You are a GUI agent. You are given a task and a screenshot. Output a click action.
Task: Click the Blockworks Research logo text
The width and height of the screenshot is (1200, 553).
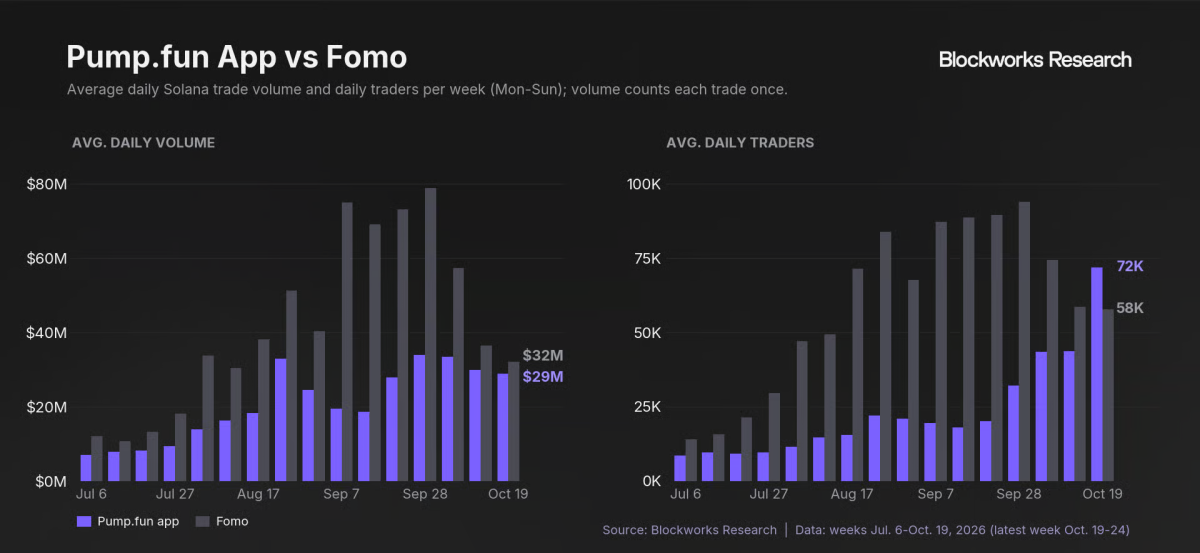coord(1035,60)
